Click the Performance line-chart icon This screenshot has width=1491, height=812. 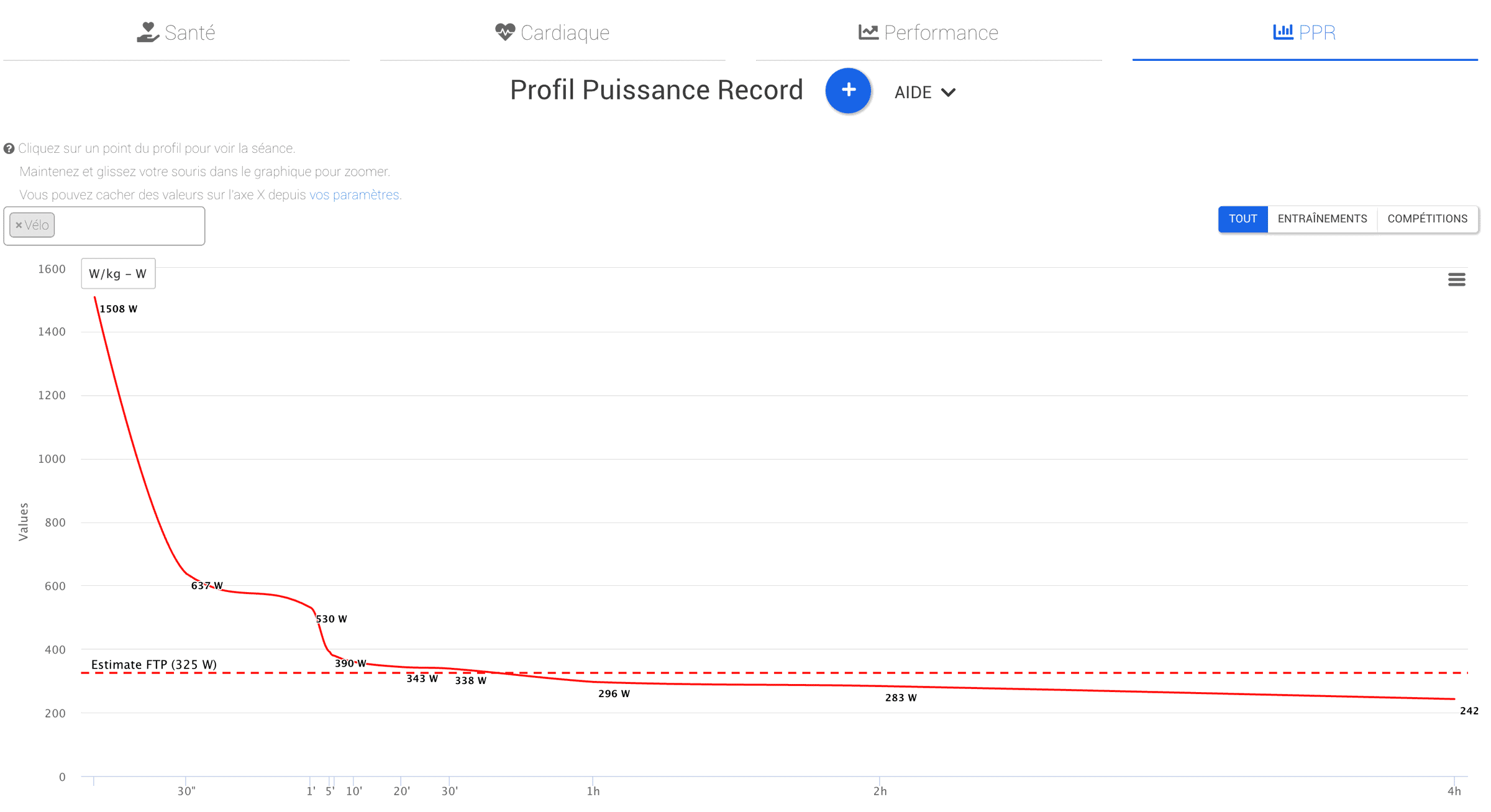point(868,31)
